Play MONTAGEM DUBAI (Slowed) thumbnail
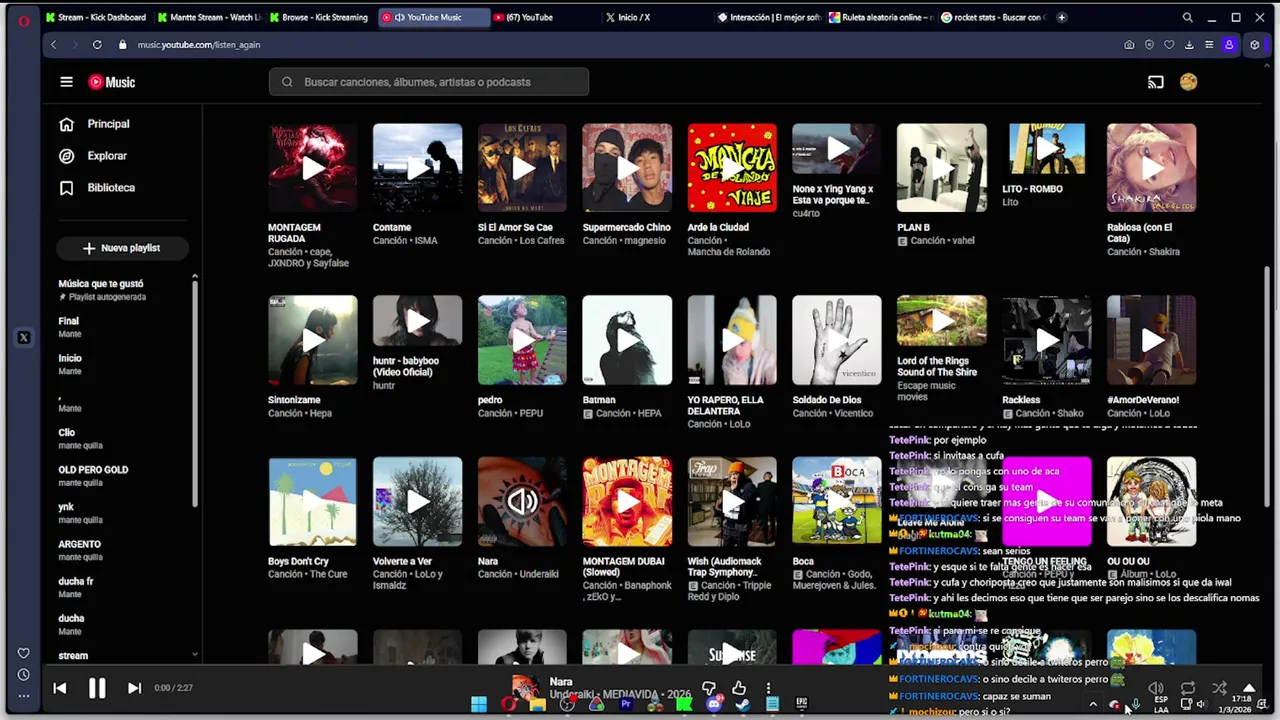Viewport: 1280px width, 720px height. [x=627, y=502]
